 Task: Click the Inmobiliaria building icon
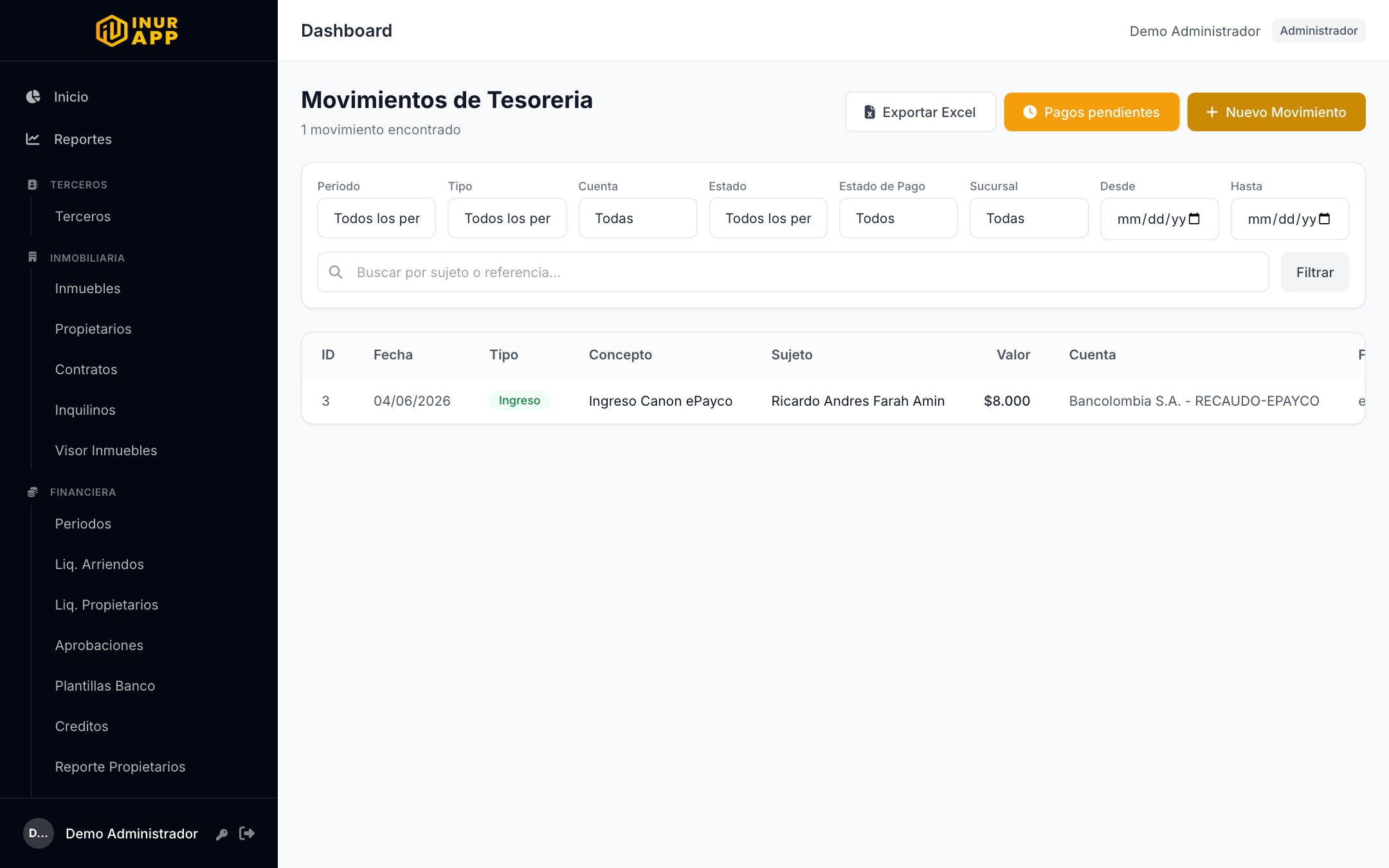[x=33, y=257]
